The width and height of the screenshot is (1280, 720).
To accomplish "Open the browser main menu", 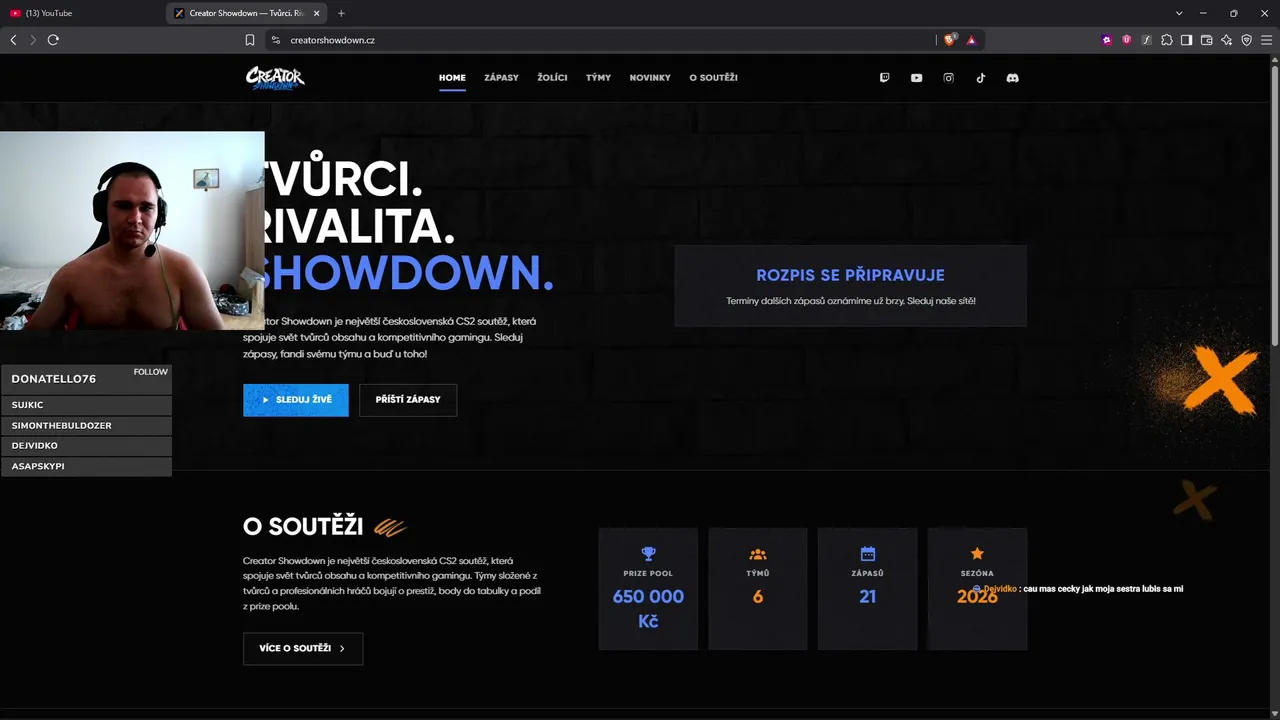I will (x=1267, y=40).
